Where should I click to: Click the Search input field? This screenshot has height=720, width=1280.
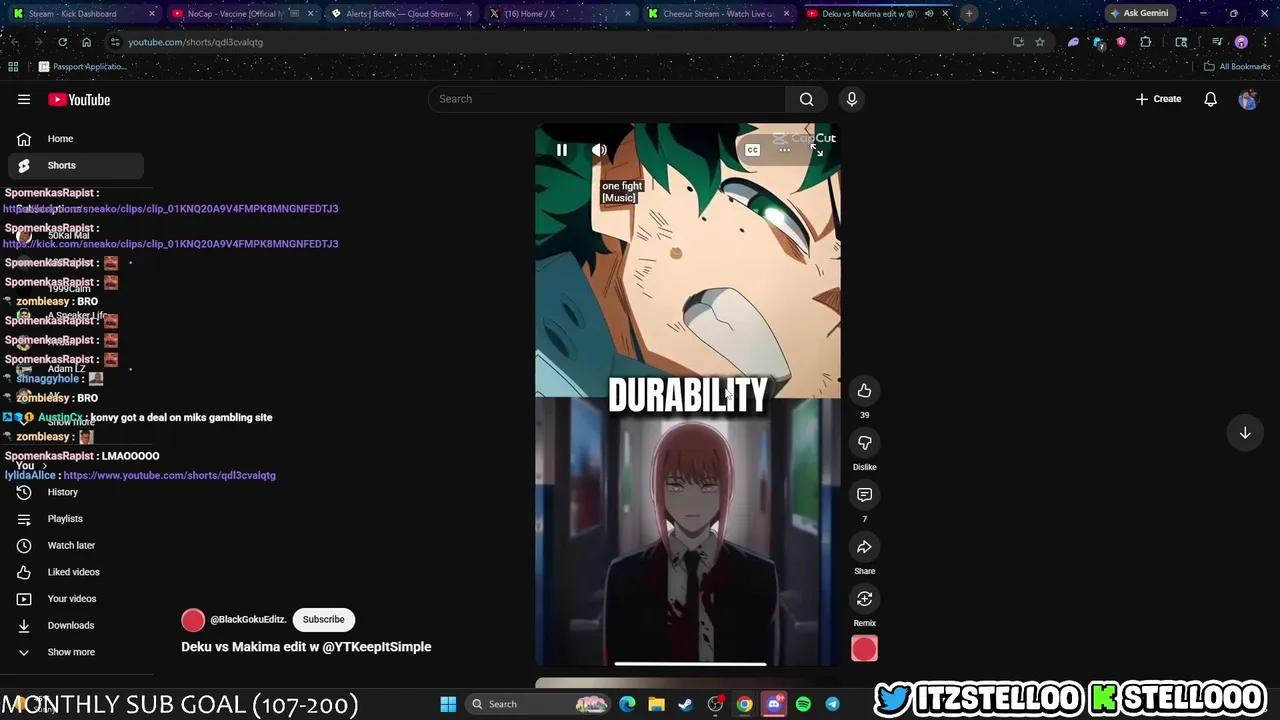pyautogui.click(x=608, y=99)
